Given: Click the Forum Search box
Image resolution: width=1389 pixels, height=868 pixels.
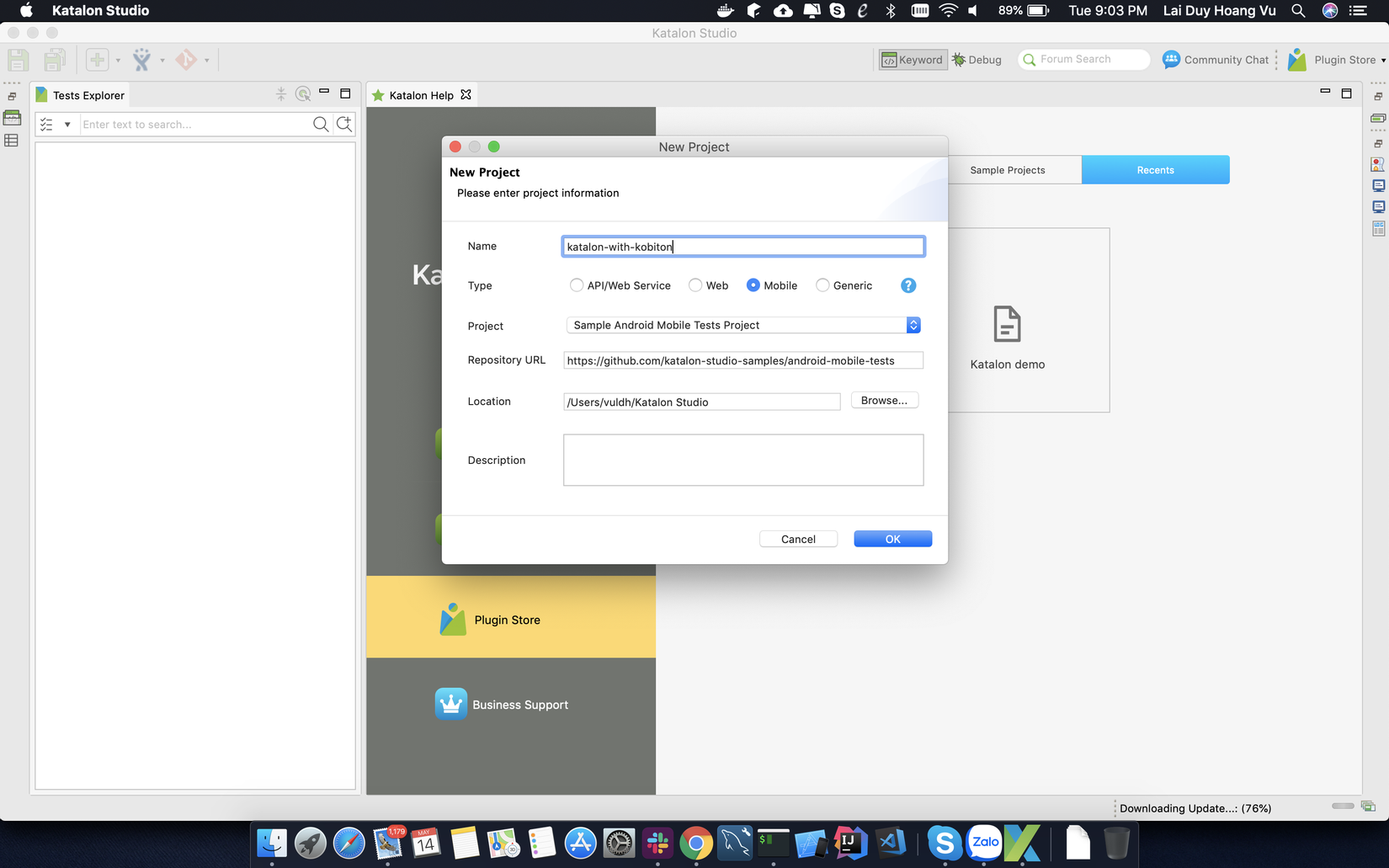Looking at the screenshot, I should click(x=1084, y=59).
